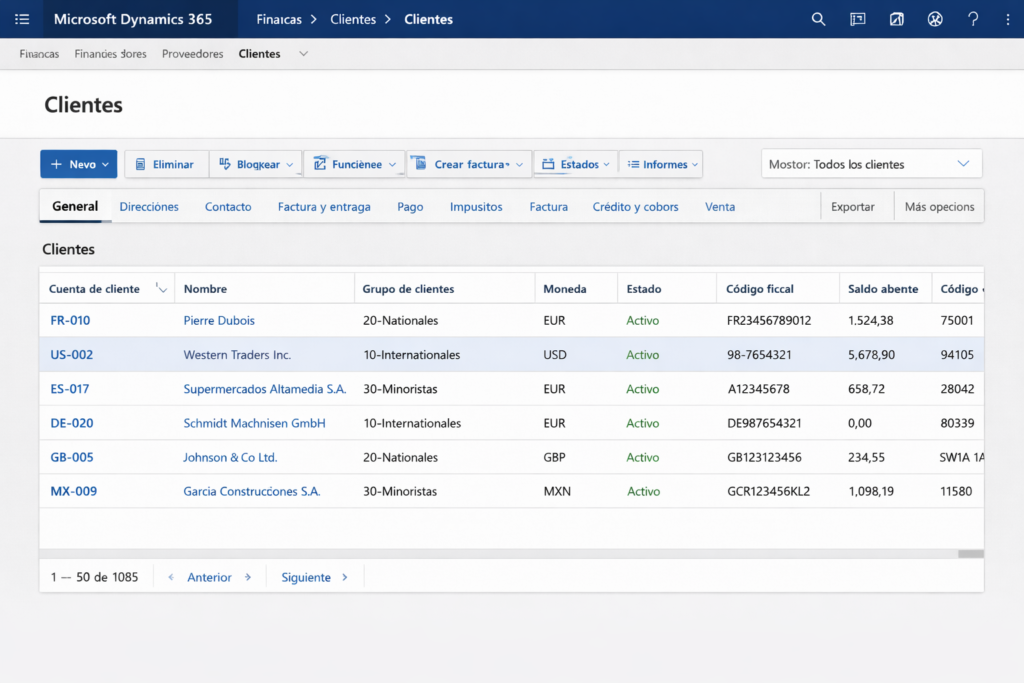This screenshot has height=683, width=1024.
Task: Open customer account DE-020
Action: click(x=71, y=423)
